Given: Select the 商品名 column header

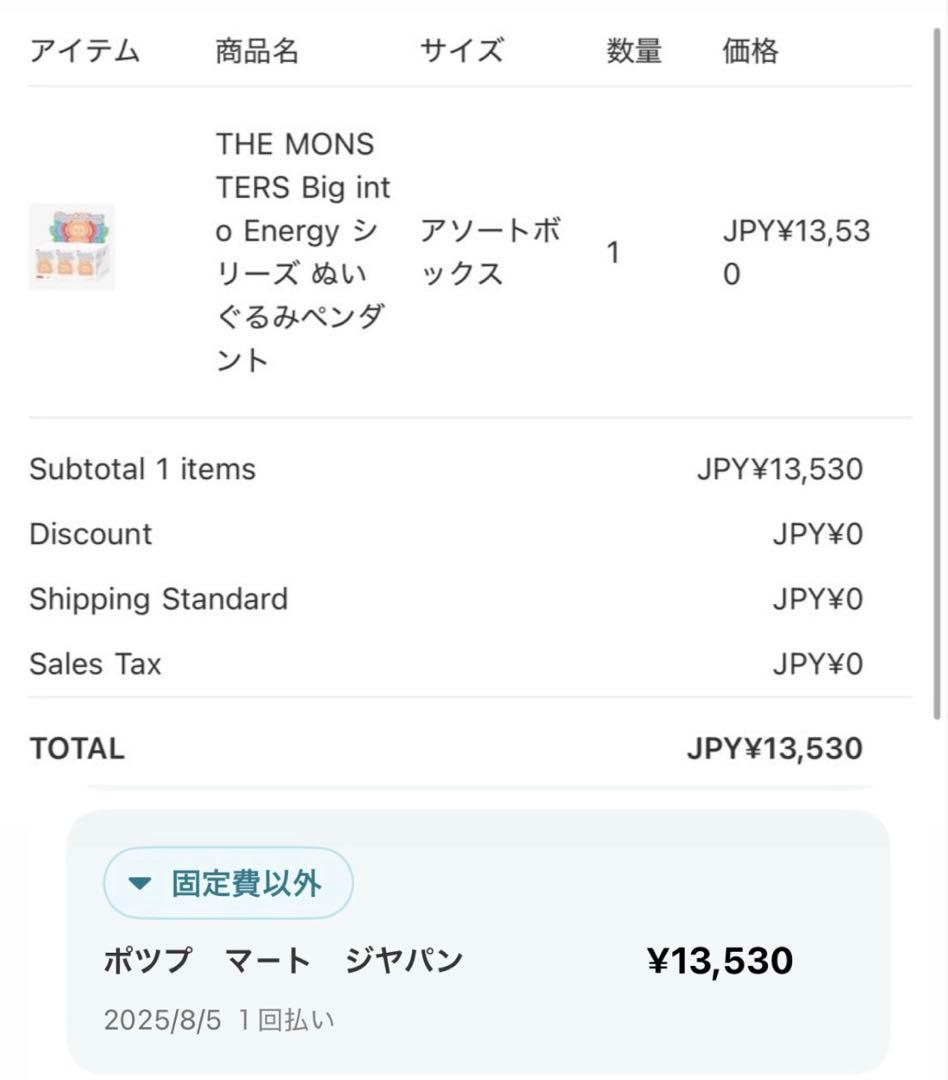Looking at the screenshot, I should [257, 51].
